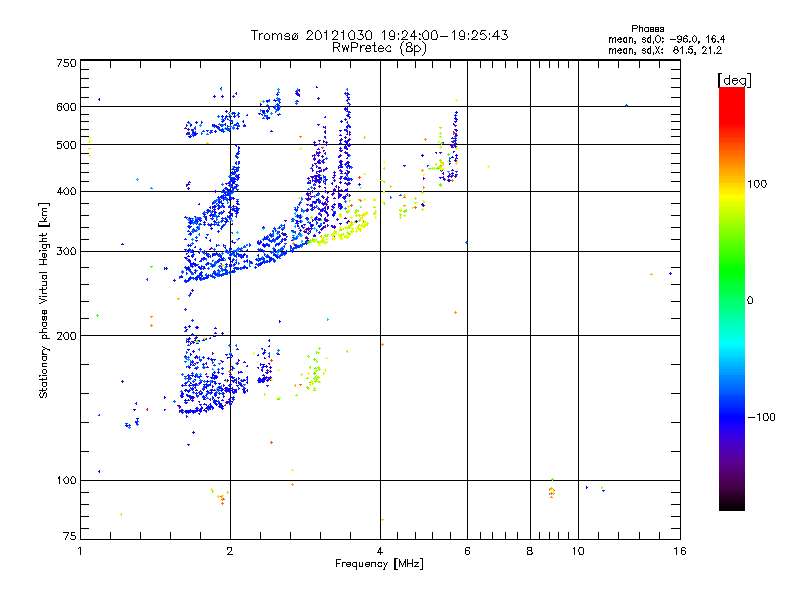Click the '200' y-axis tick label
800x600 pixels.
(66, 336)
